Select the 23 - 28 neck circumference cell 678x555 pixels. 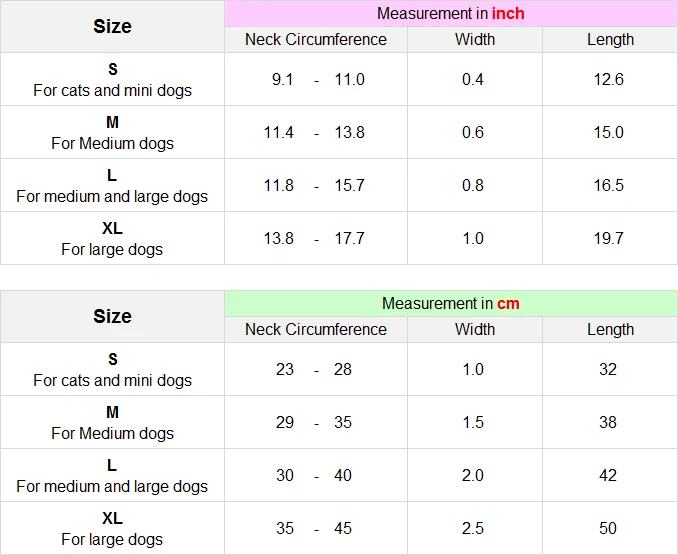click(315, 370)
